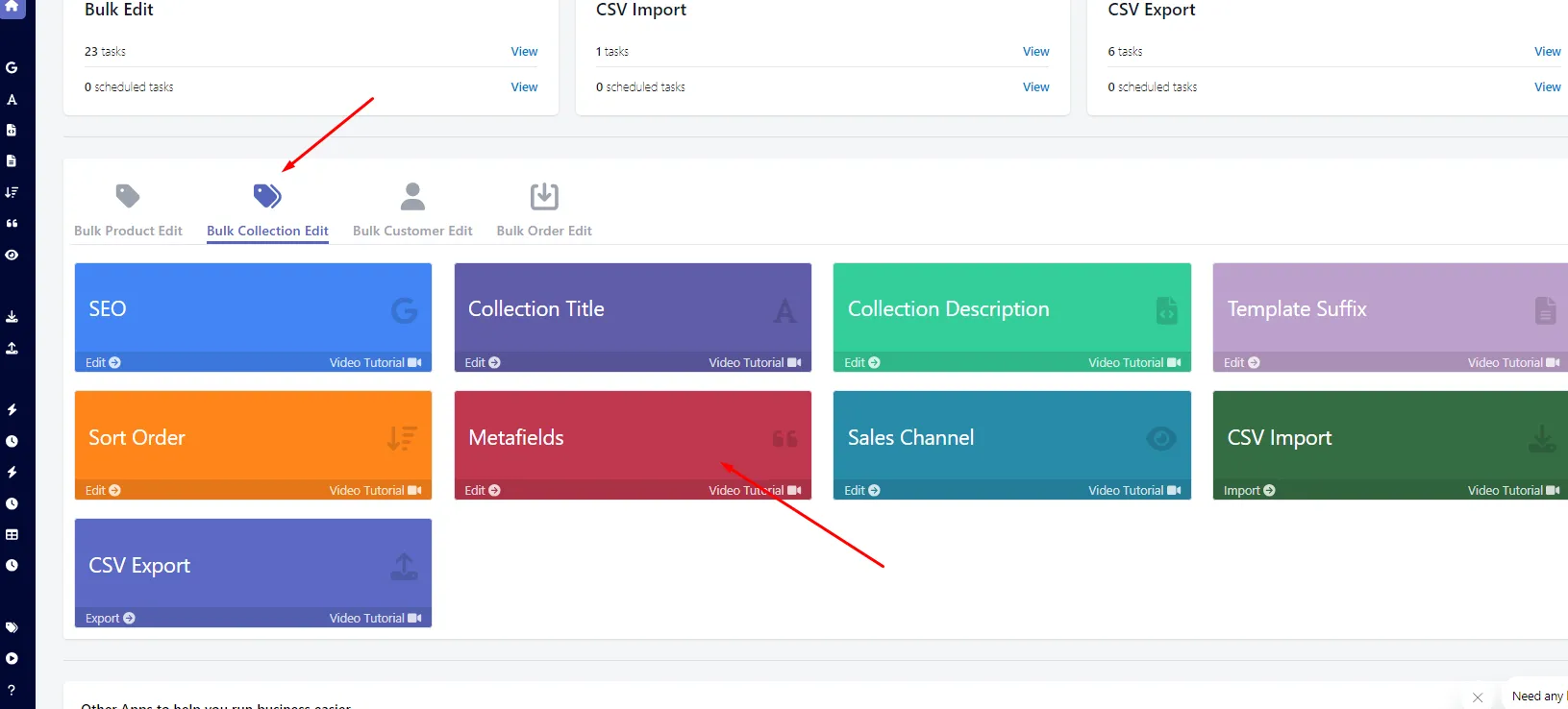1568x709 pixels.
Task: Click the tags icon in the sidebar
Action: [x=12, y=627]
